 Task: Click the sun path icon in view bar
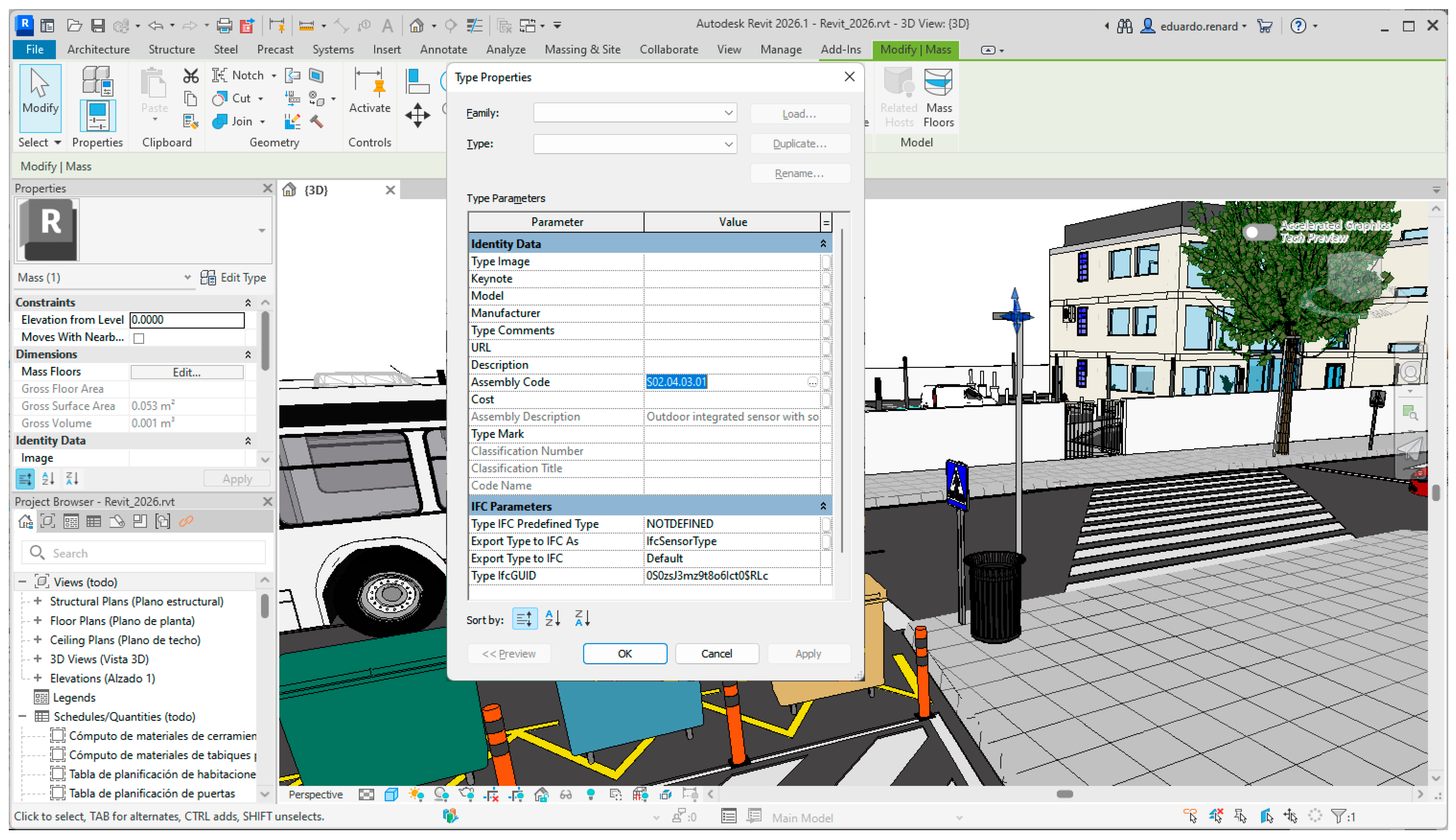click(x=415, y=795)
